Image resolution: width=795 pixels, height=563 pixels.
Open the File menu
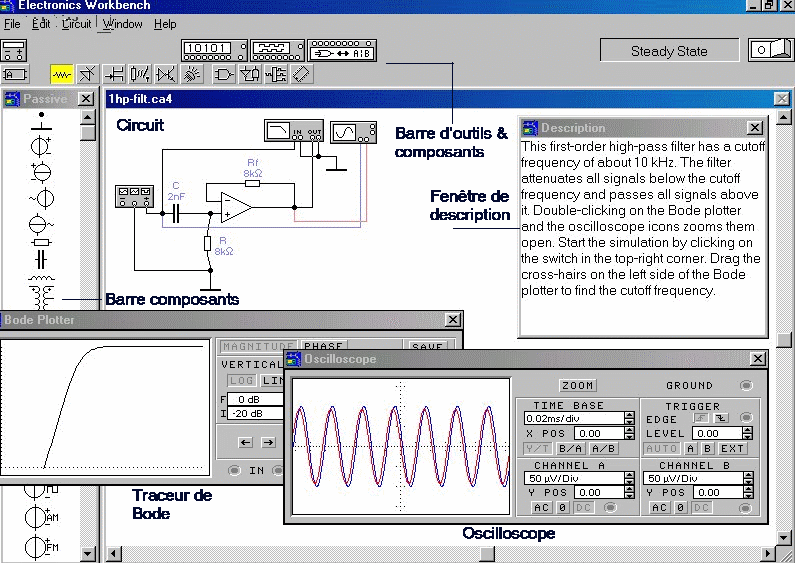[12, 24]
